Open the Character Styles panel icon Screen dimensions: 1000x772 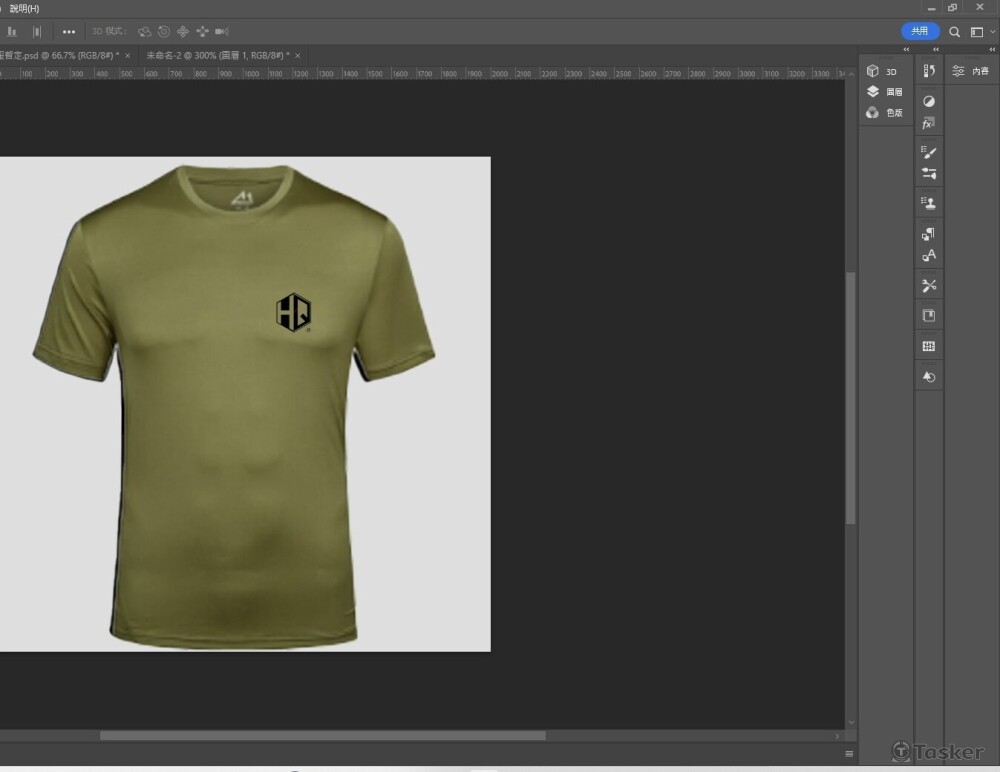928,256
